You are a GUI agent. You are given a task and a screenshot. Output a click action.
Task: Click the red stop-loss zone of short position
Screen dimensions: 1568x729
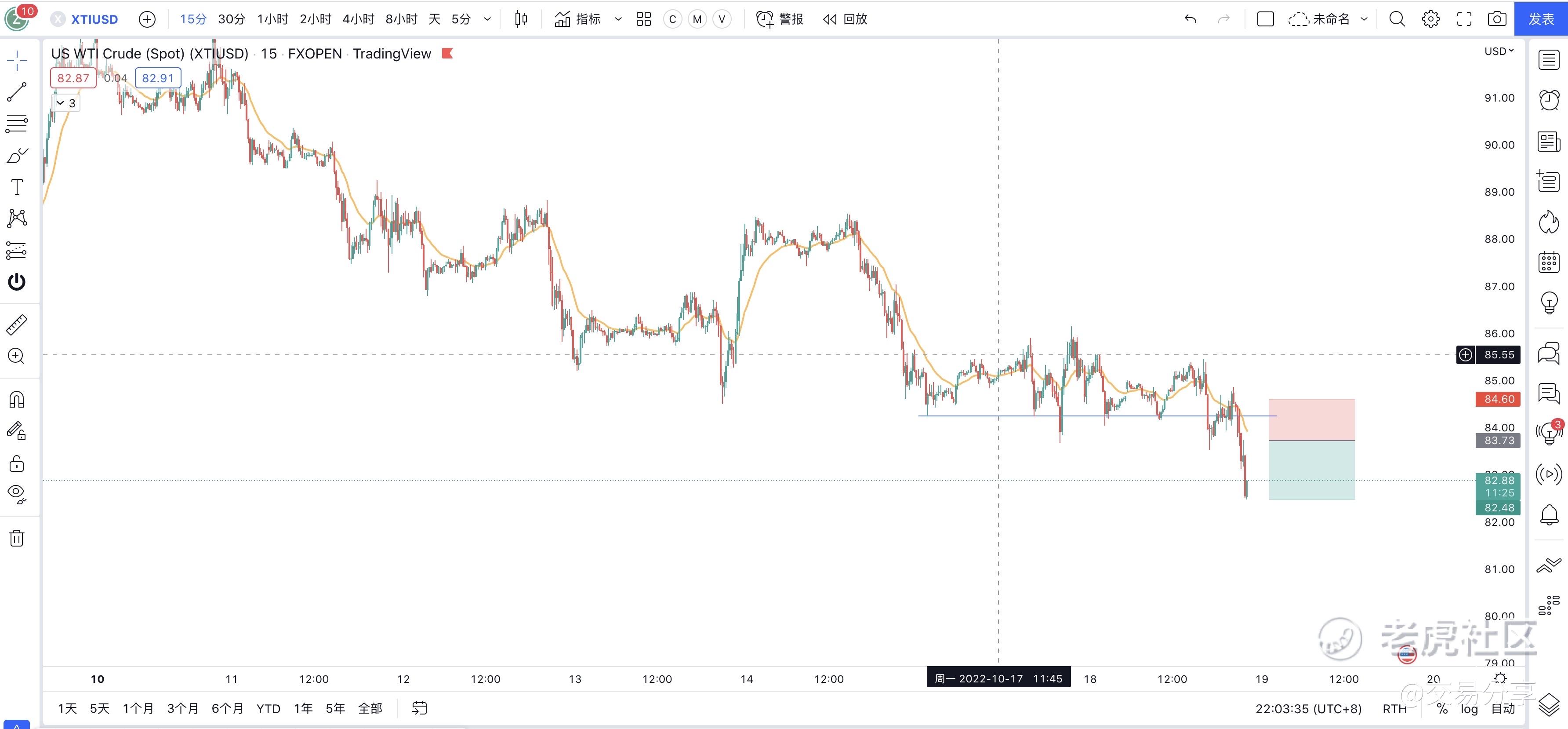click(1312, 419)
